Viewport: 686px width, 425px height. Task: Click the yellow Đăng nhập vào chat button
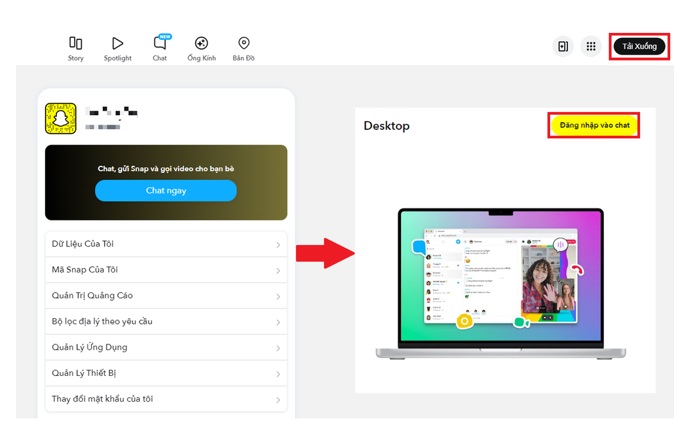pos(594,126)
